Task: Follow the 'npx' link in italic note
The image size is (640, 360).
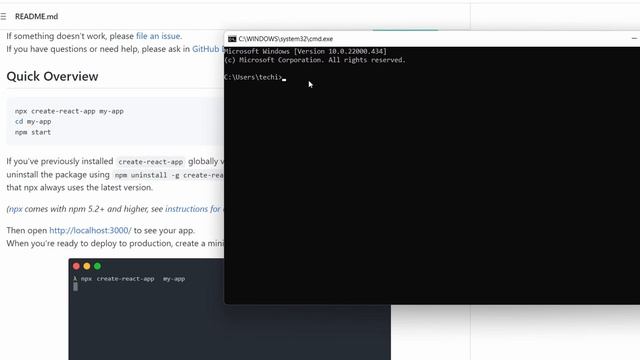Action: click(16, 209)
